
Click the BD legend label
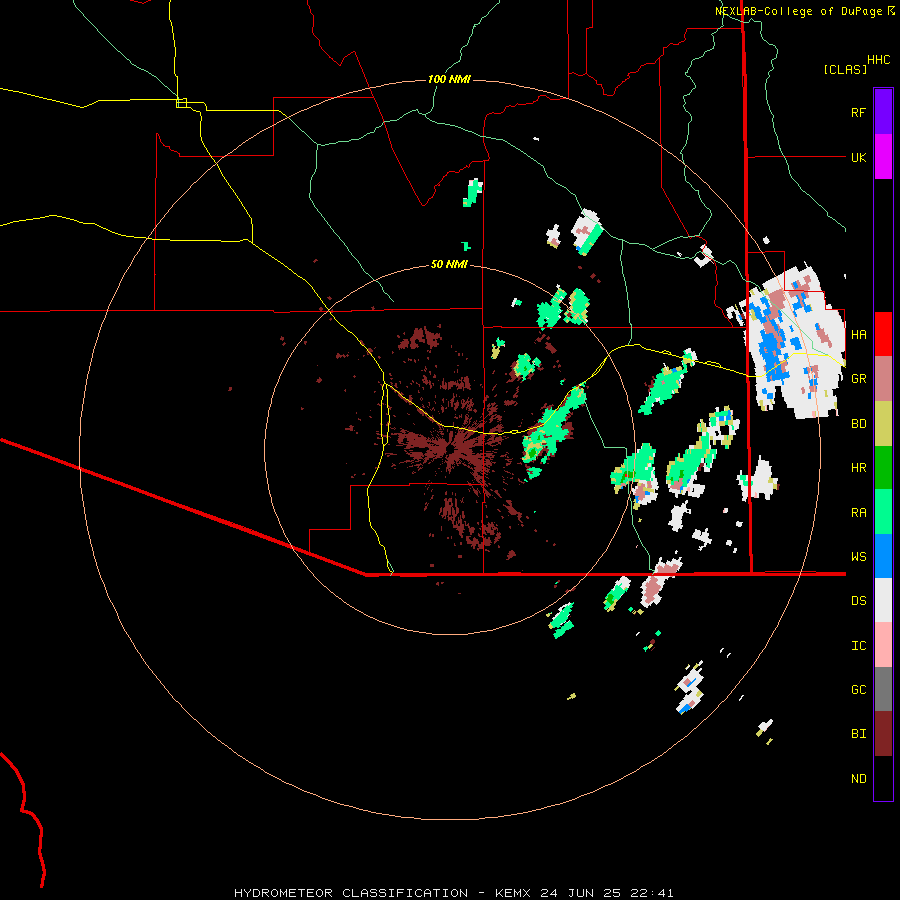[x=858, y=424]
